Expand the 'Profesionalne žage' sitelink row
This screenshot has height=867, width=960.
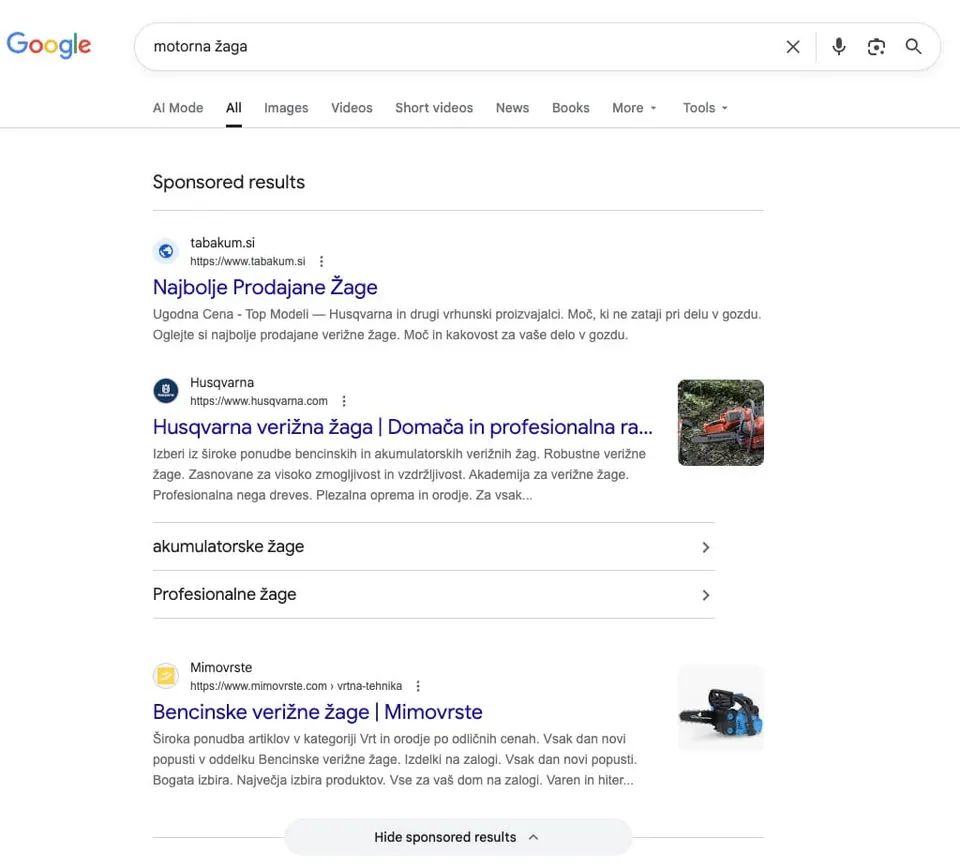click(x=433, y=595)
